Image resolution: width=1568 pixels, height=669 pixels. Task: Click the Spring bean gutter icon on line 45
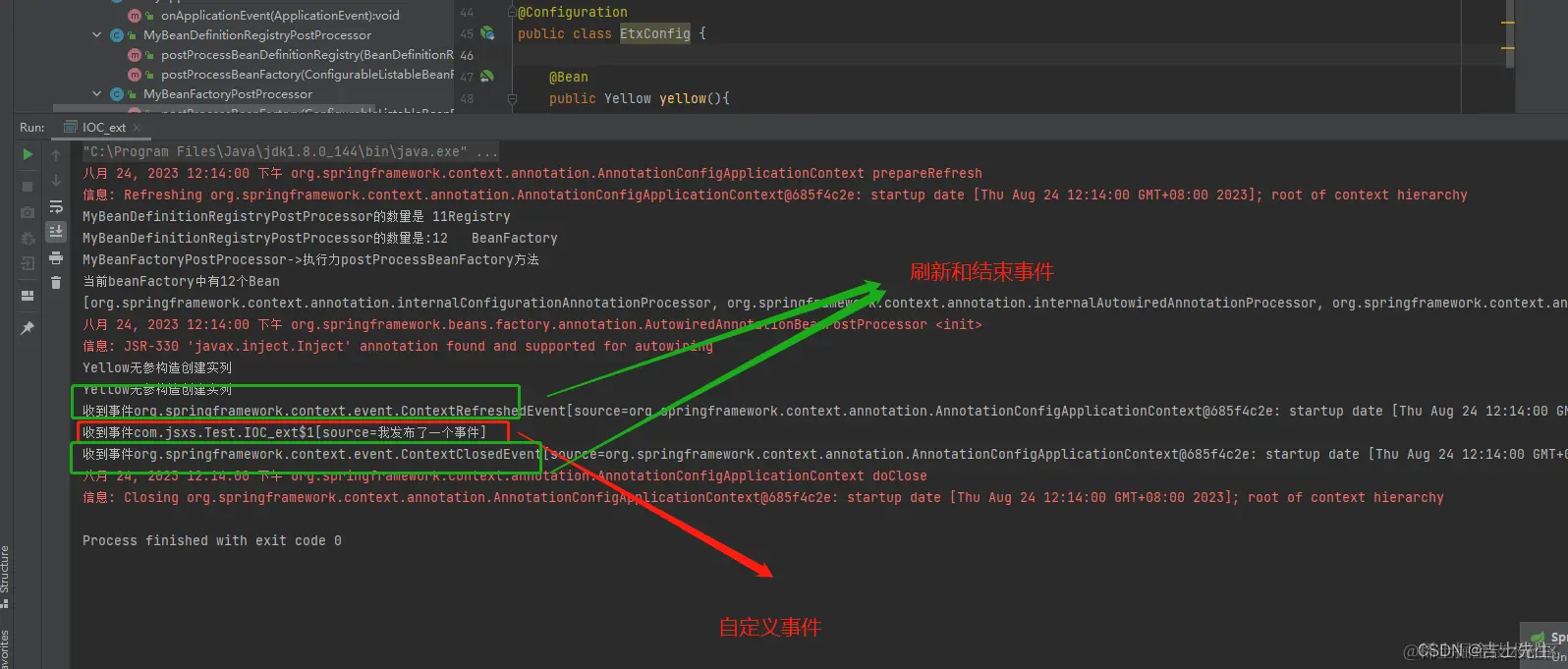[487, 33]
